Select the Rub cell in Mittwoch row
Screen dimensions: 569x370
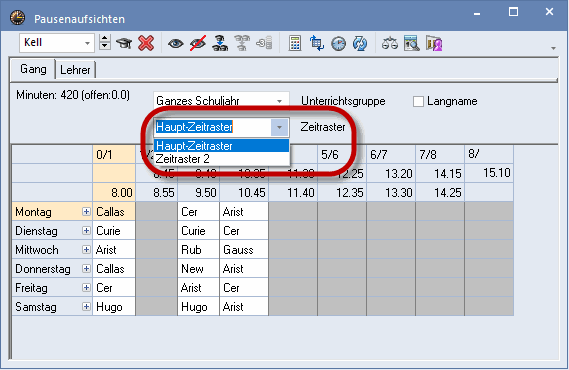click(198, 250)
